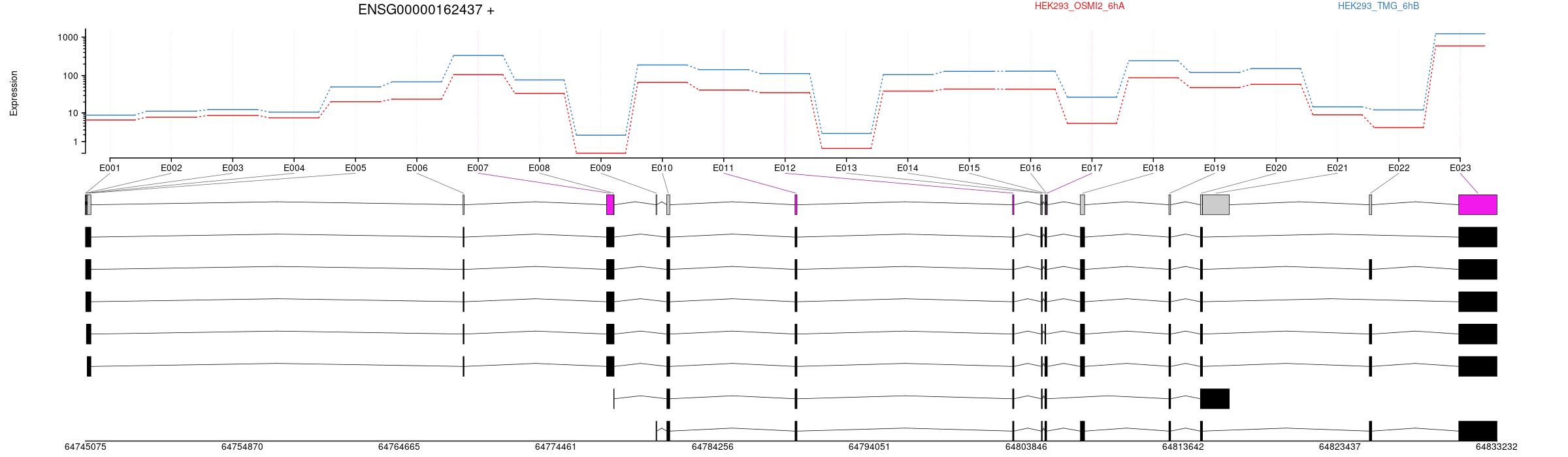The image size is (1568, 457).
Task: Click the E011 exon label
Action: tap(723, 168)
